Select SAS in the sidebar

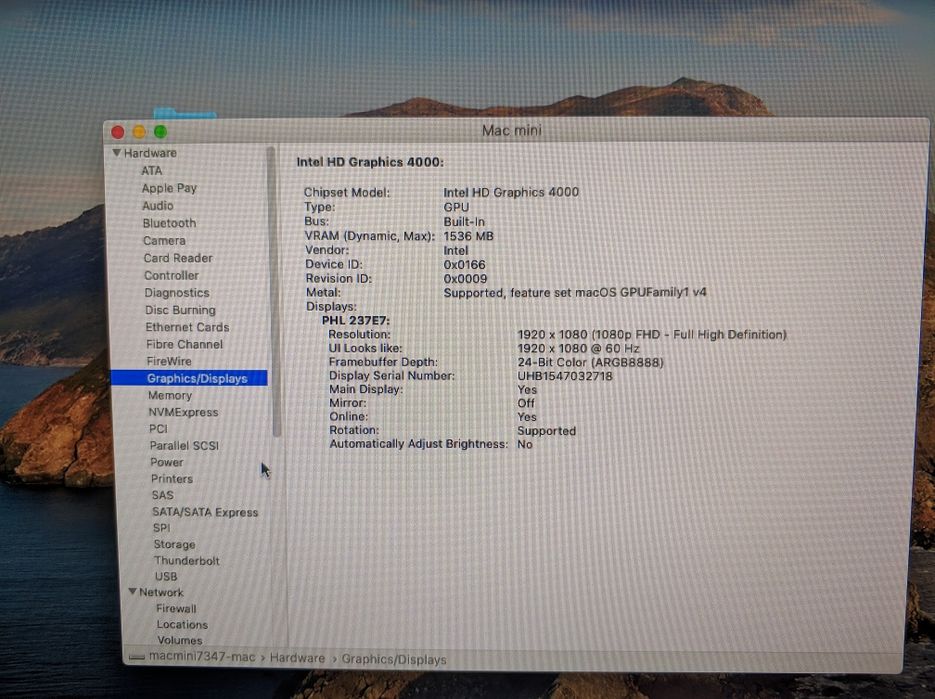163,495
